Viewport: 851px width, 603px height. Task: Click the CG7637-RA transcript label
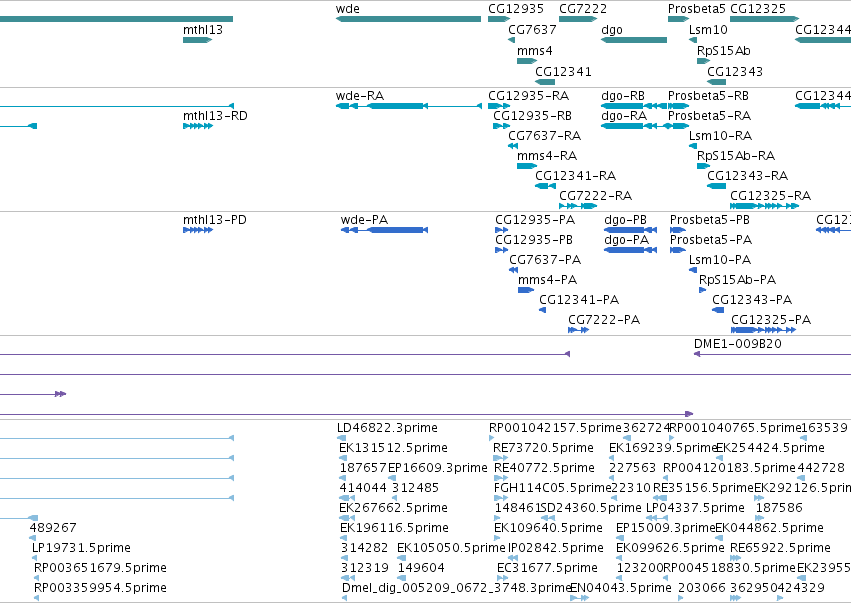[544, 136]
